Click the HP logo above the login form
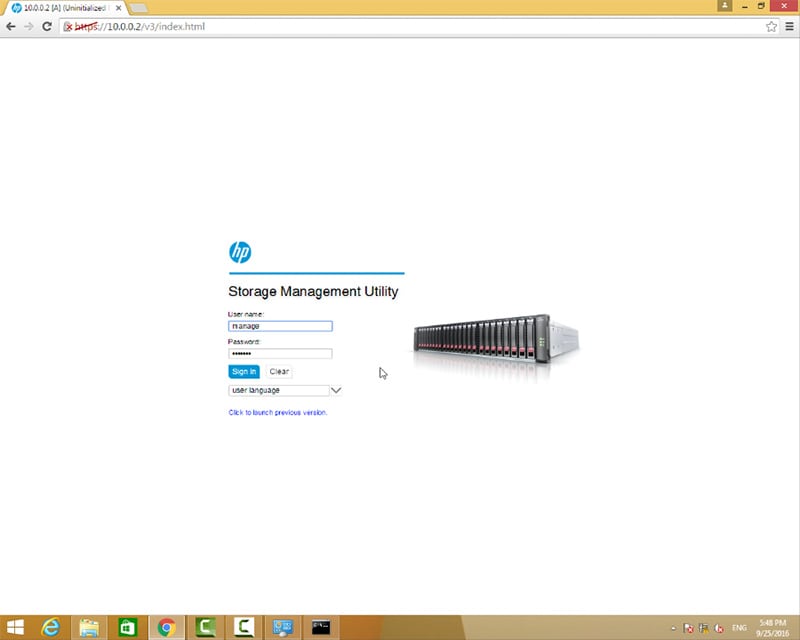This screenshot has width=800, height=640. tap(240, 252)
